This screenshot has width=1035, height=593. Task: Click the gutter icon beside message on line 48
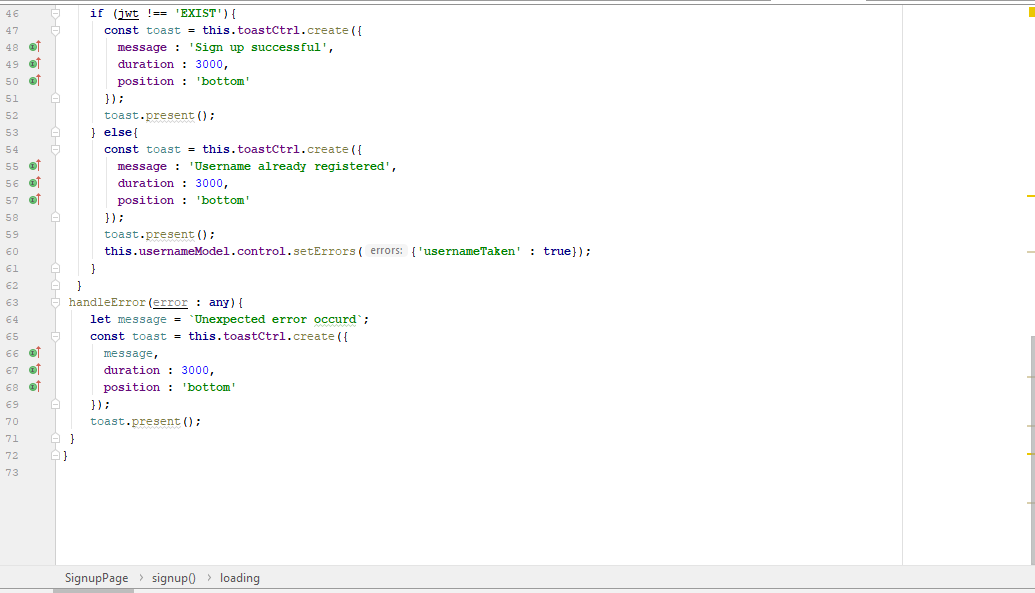35,47
